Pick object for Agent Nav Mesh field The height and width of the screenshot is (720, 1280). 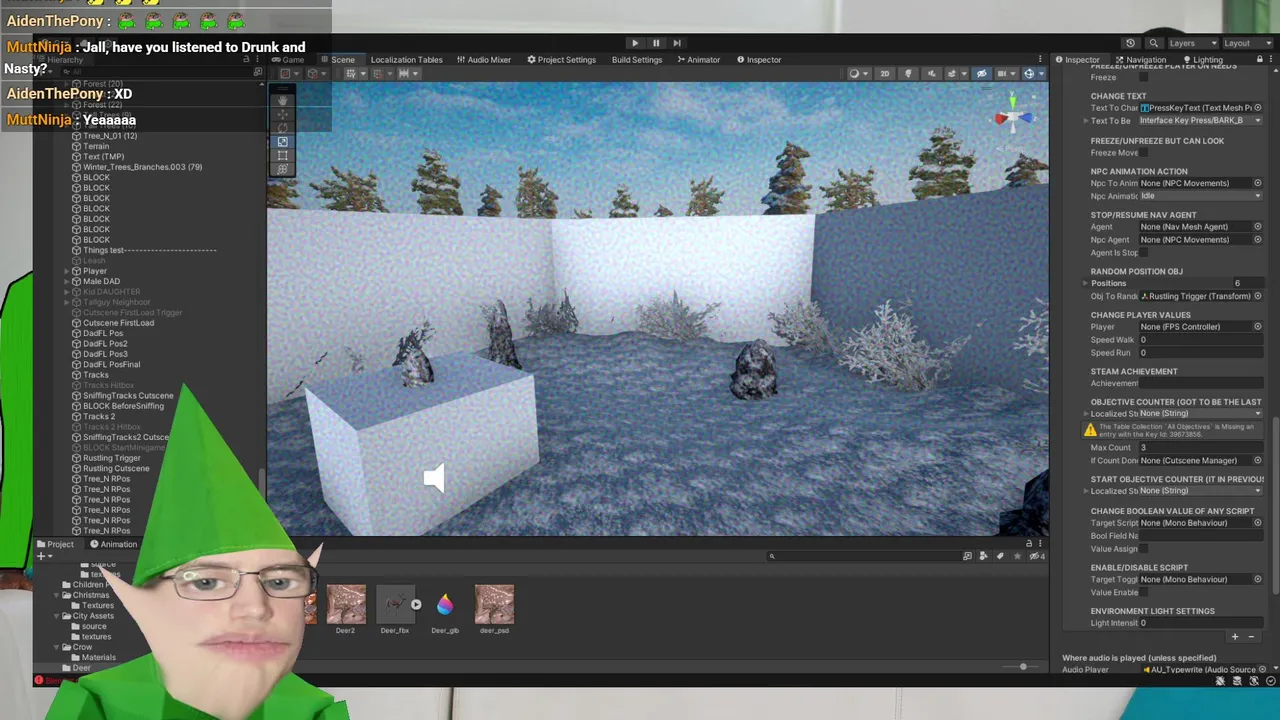pyautogui.click(x=1258, y=227)
